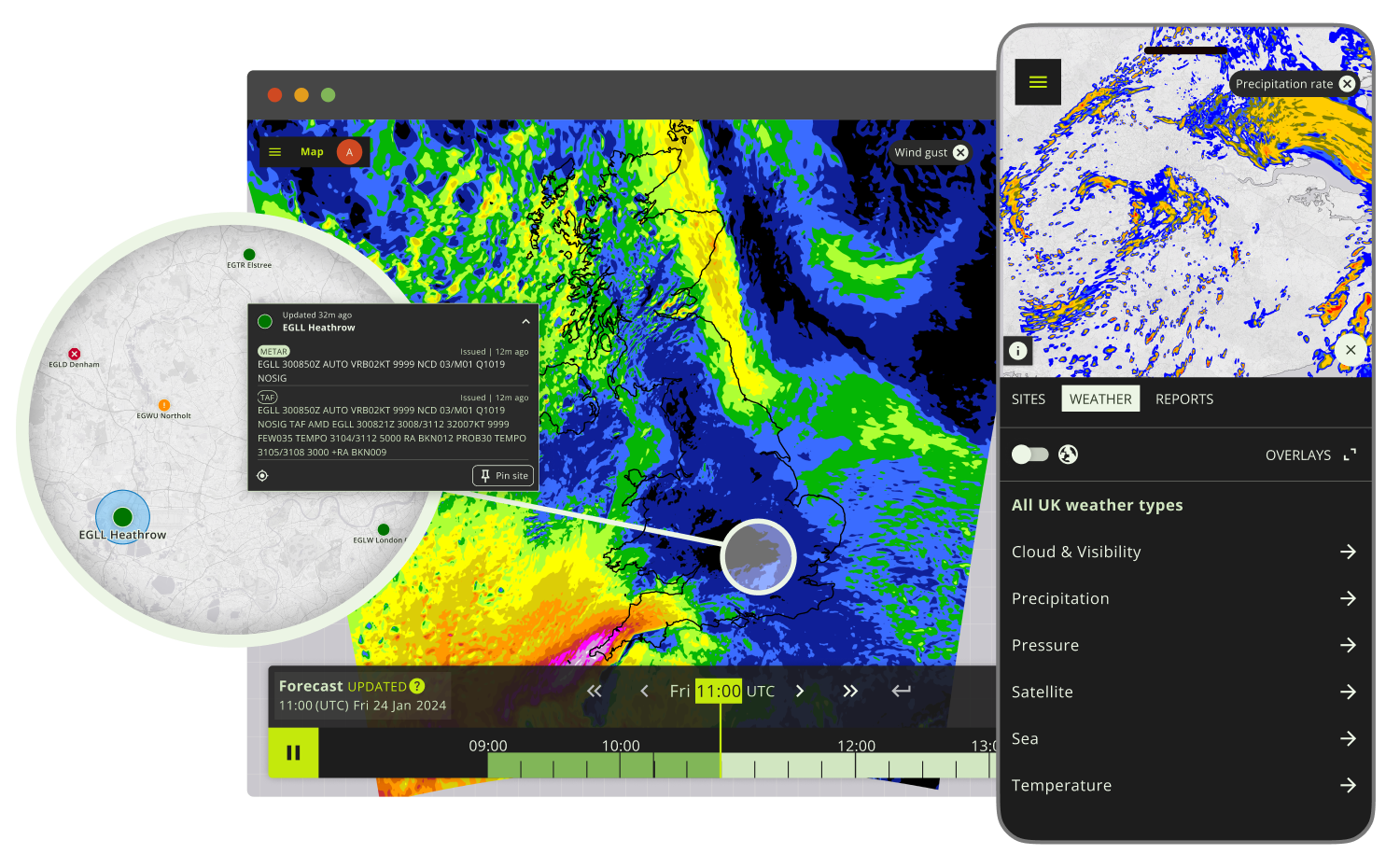Switch to the SITES tab

pyautogui.click(x=1029, y=399)
